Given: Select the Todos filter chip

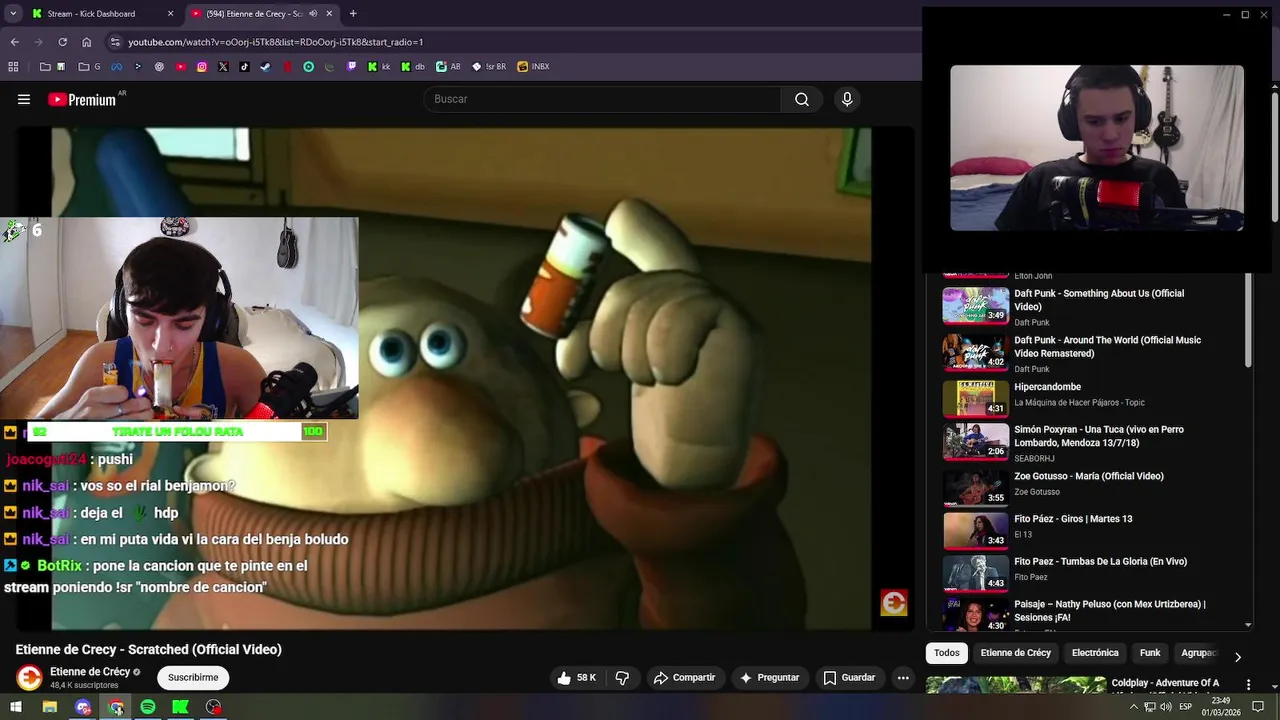Looking at the screenshot, I should (947, 653).
